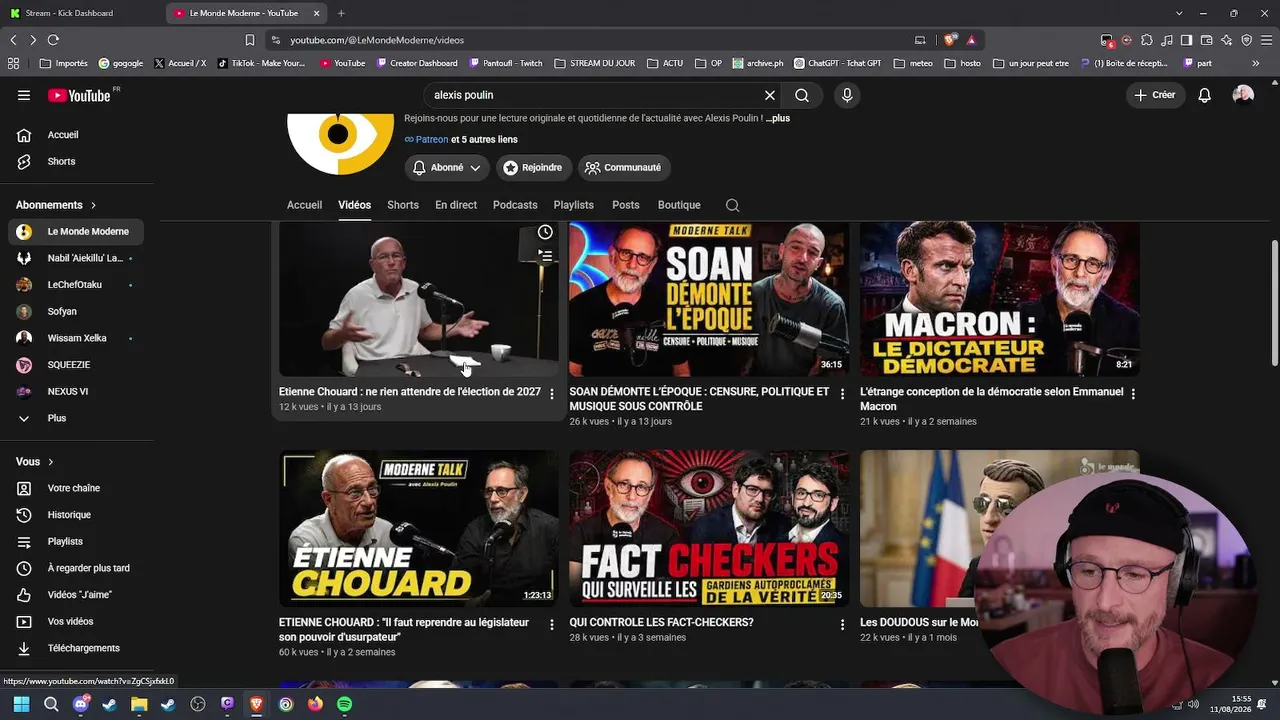Open 'QUI CONTROLE LES FACT-CHECKERS?' title
Viewport: 1280px width, 720px height.
[661, 622]
